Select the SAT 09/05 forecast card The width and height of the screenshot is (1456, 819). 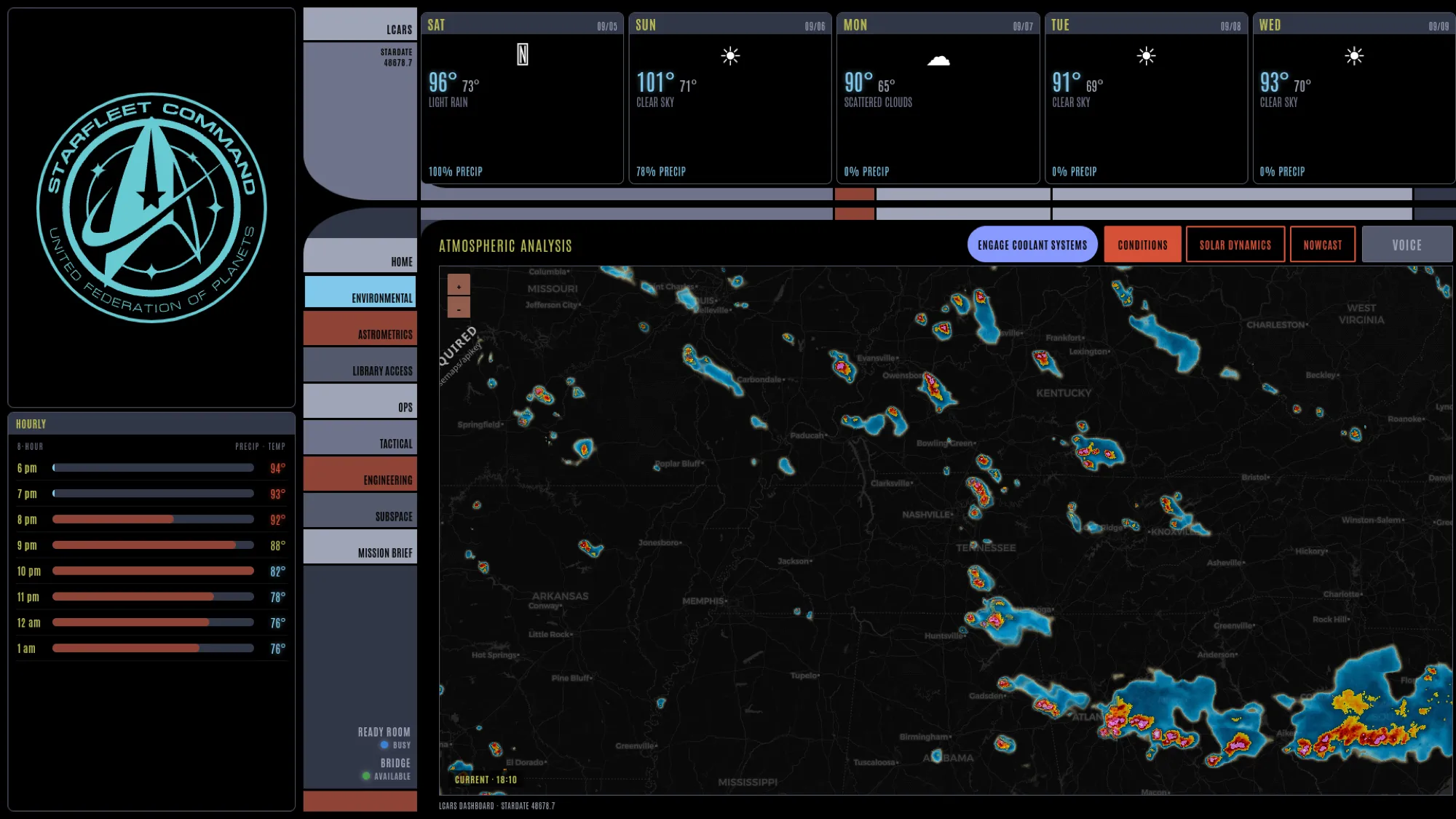pos(522,98)
